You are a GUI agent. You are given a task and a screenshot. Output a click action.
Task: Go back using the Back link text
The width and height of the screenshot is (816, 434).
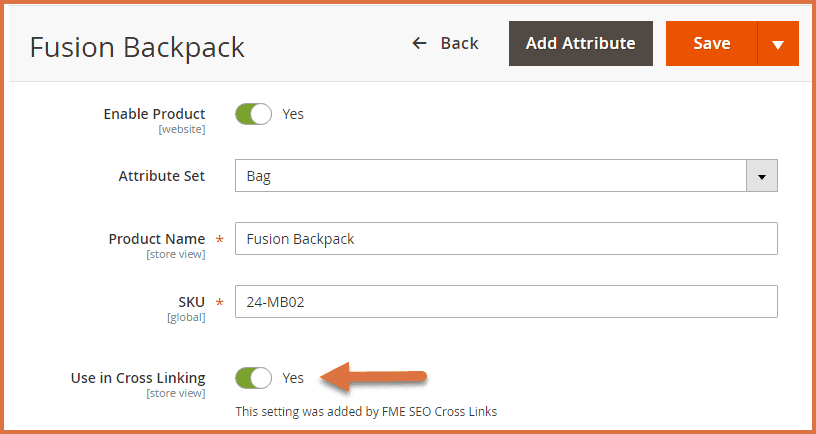point(459,43)
